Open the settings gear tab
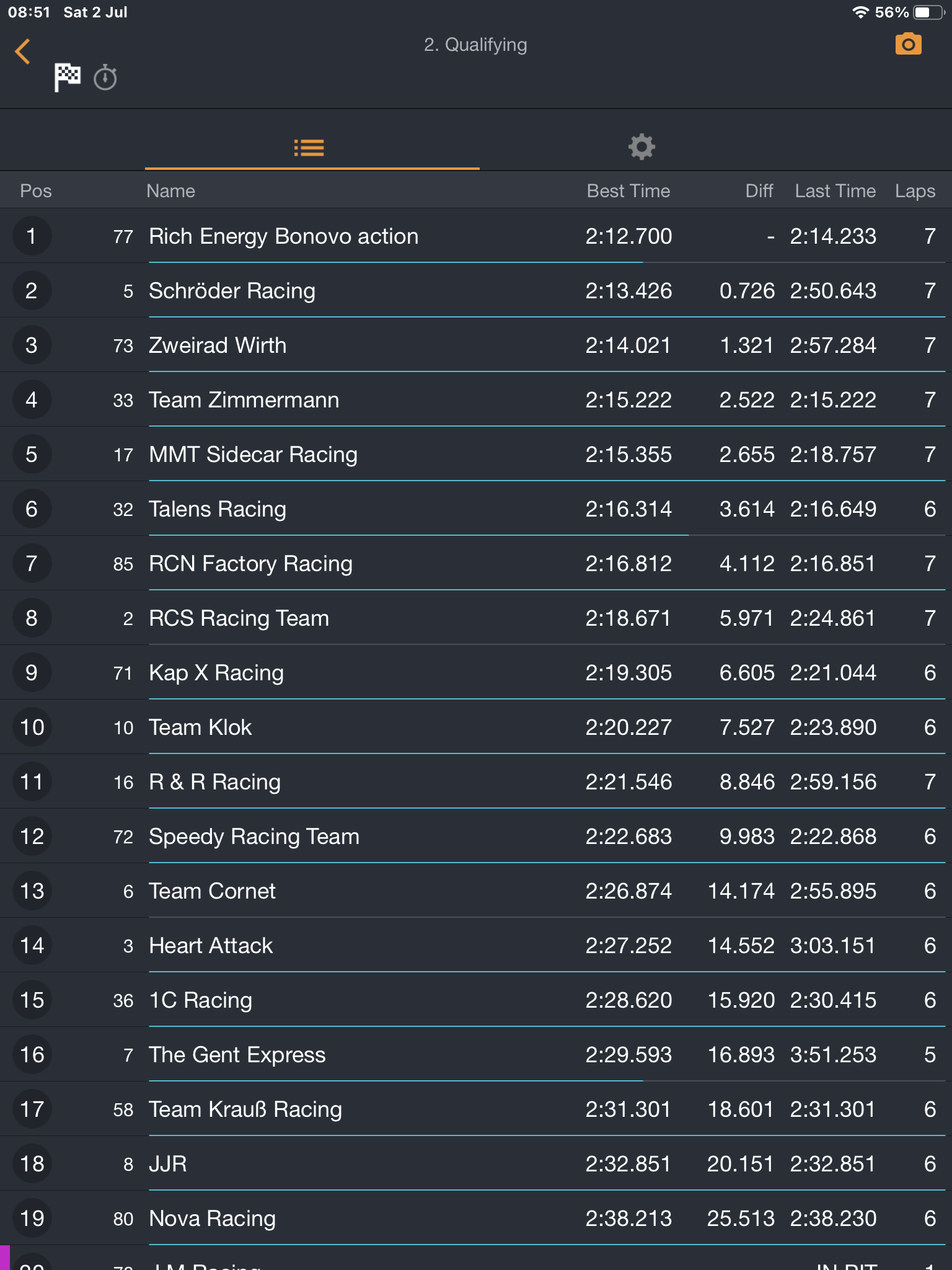The height and width of the screenshot is (1270, 952). click(x=641, y=148)
